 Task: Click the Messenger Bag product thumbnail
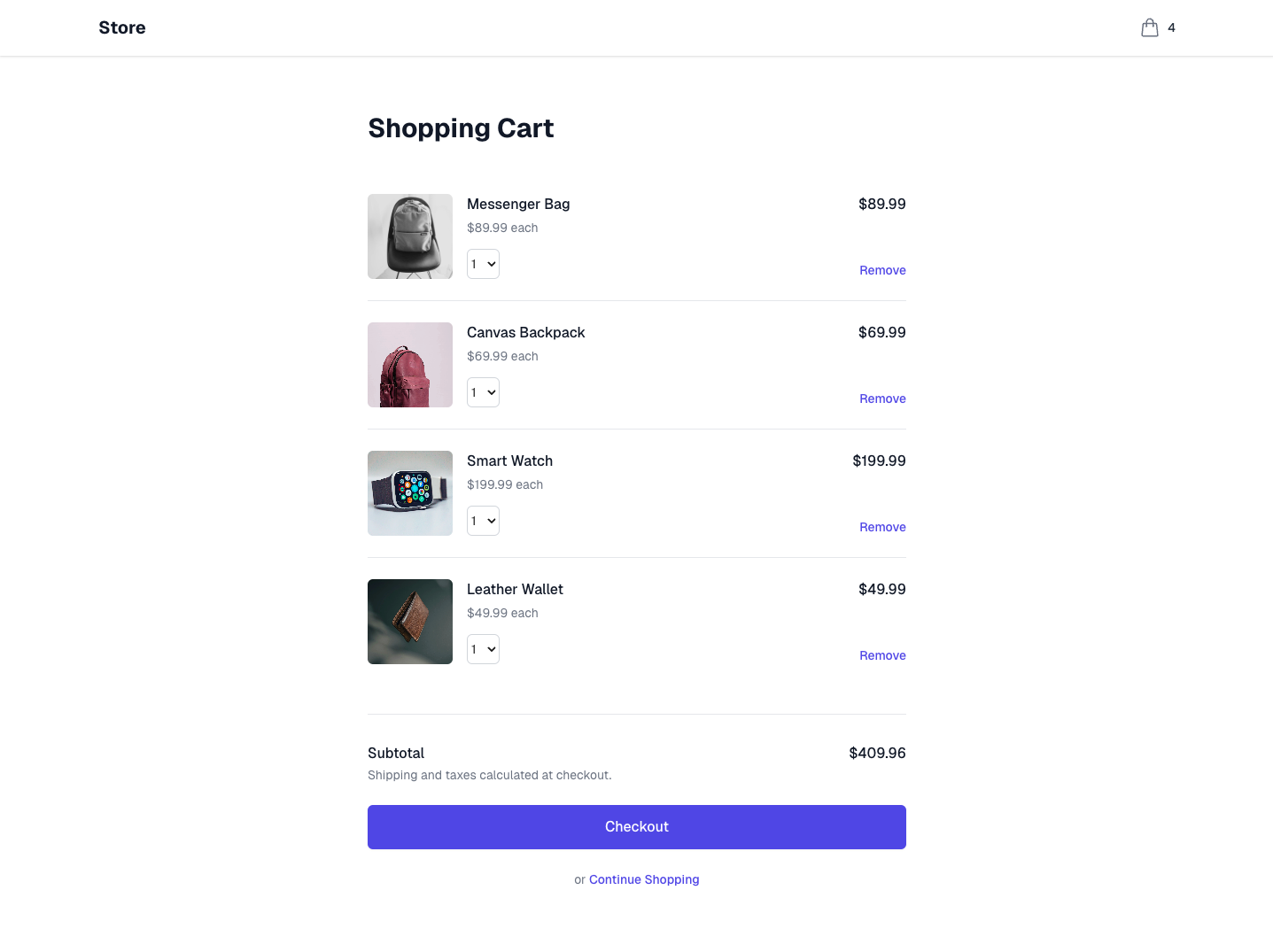coord(410,236)
